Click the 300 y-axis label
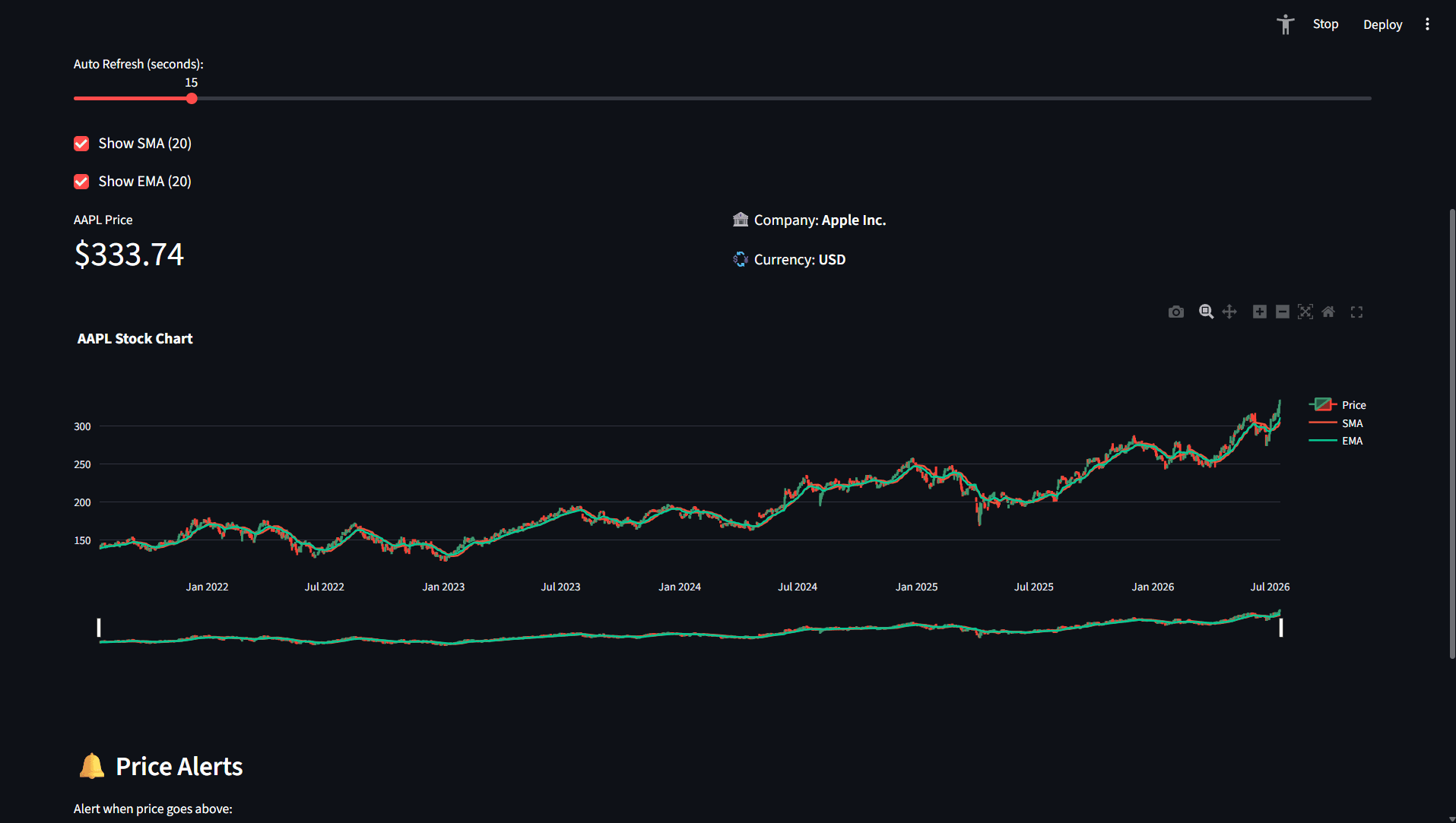 (x=82, y=426)
